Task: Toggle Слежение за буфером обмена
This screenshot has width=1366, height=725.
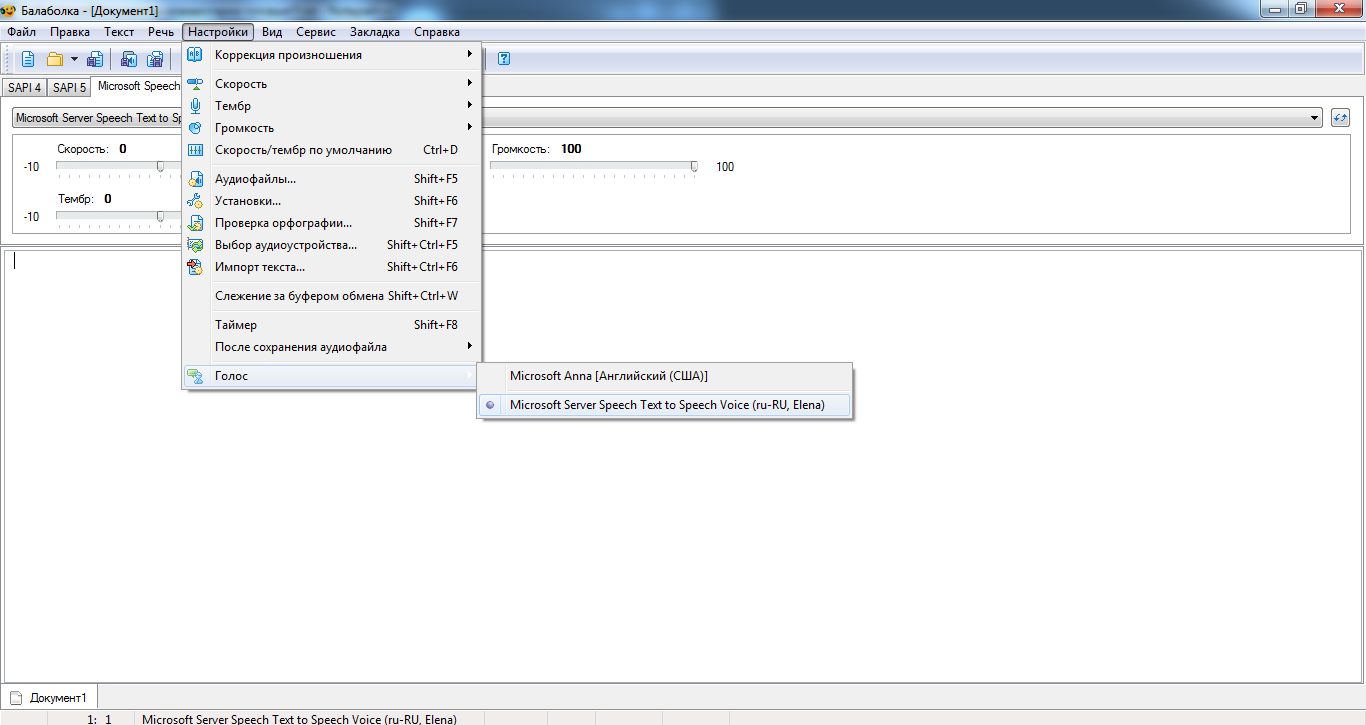Action: click(x=331, y=296)
